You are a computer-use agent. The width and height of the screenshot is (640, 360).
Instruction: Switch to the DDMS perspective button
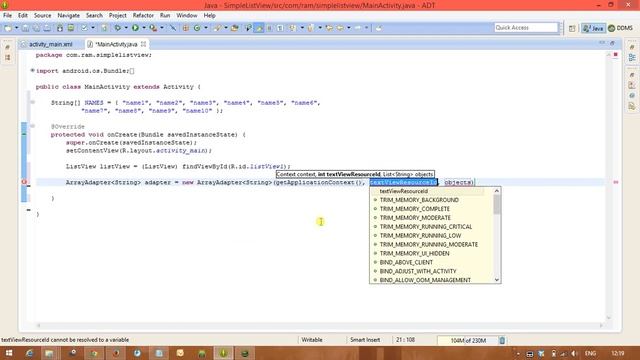[620, 28]
